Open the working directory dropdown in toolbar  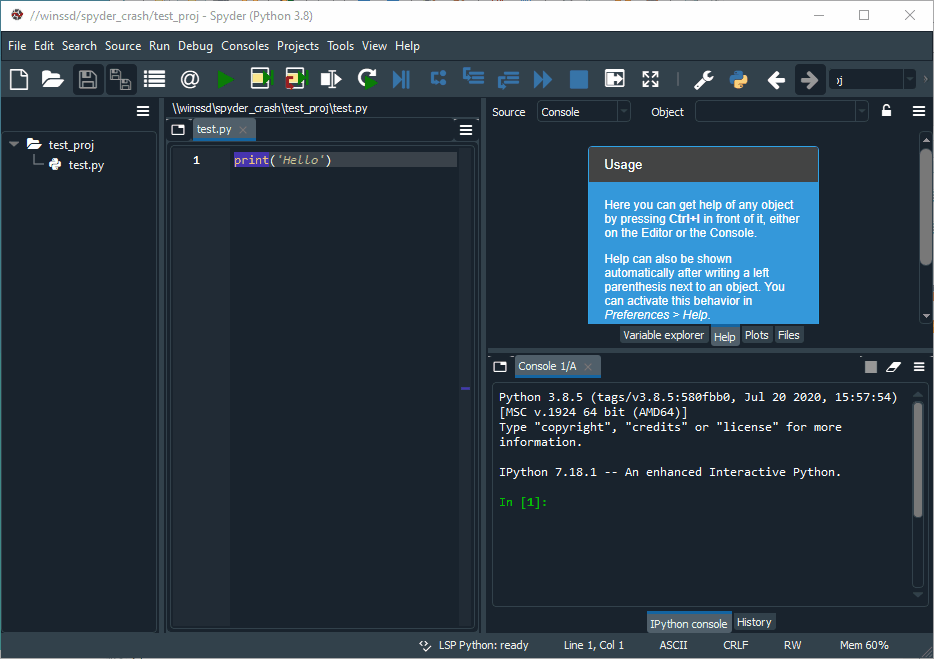point(909,79)
